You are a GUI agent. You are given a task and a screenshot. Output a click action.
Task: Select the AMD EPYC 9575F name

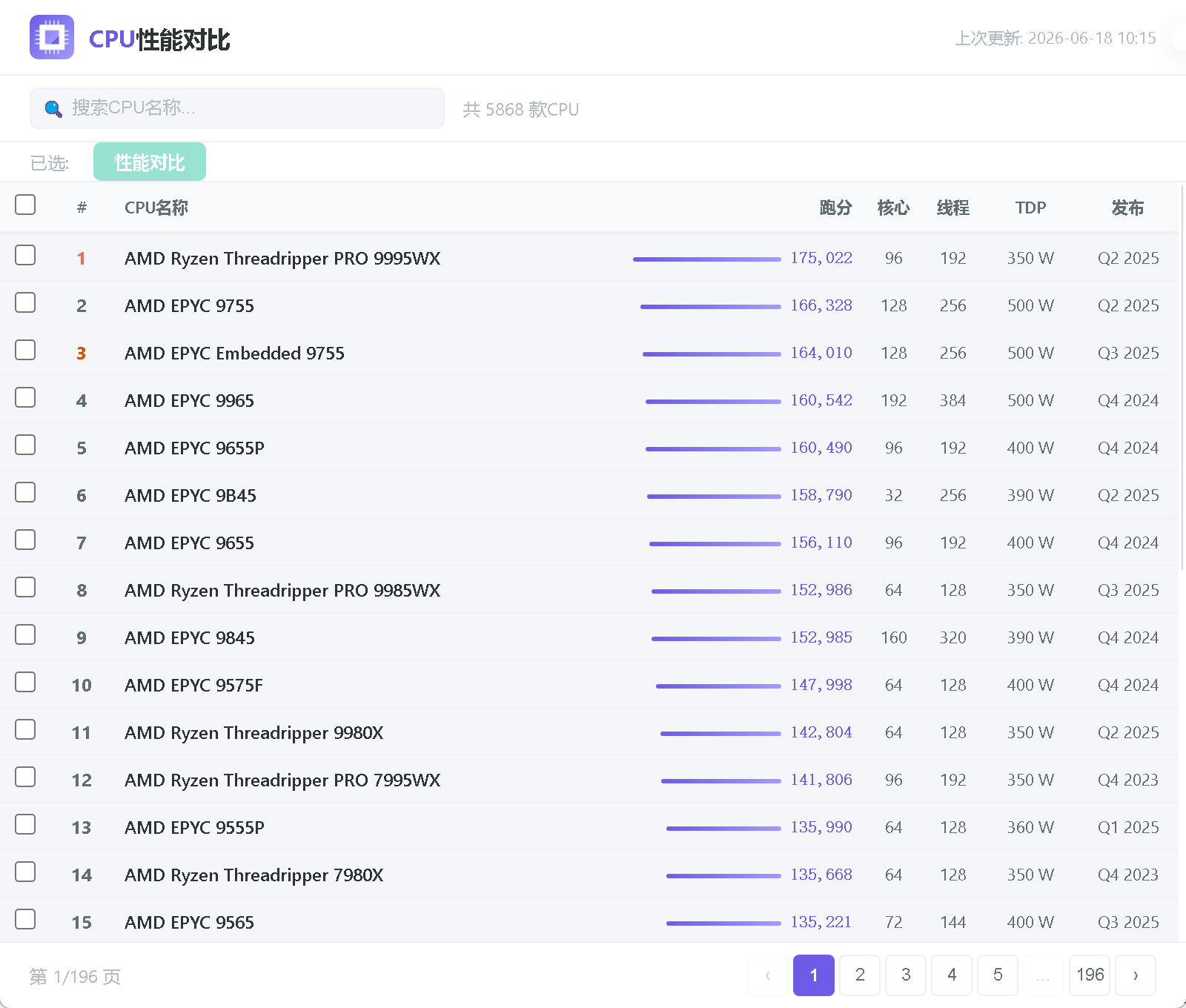(x=193, y=686)
